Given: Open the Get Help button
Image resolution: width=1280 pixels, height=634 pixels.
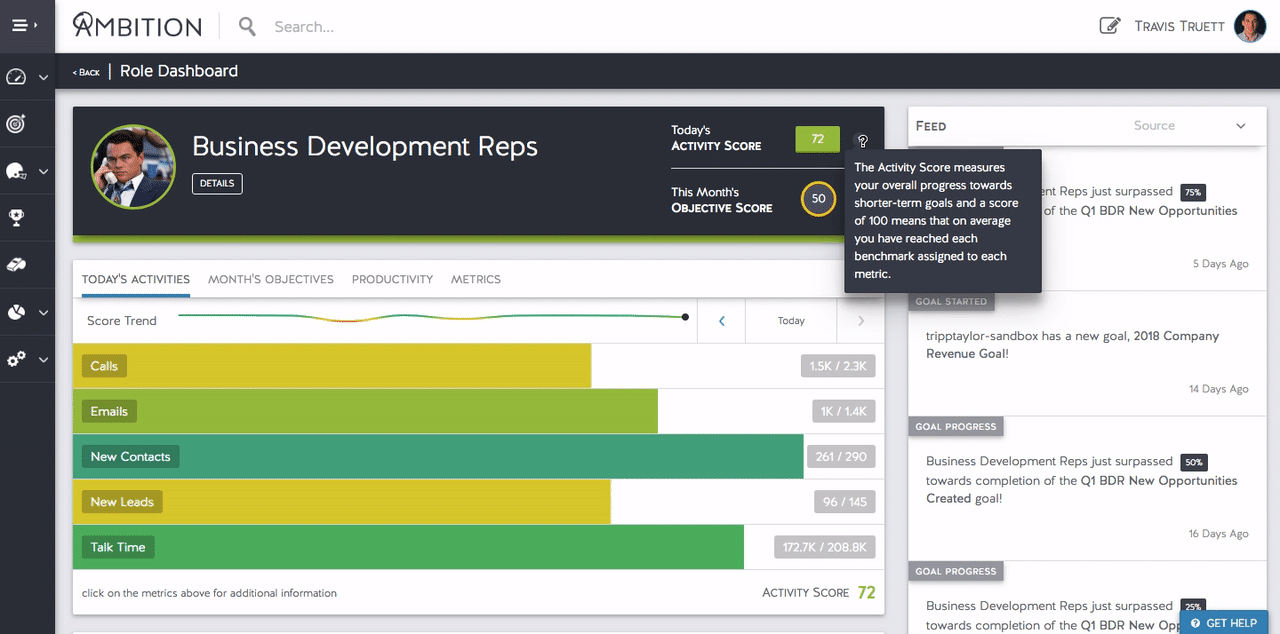Looking at the screenshot, I should tap(1223, 622).
